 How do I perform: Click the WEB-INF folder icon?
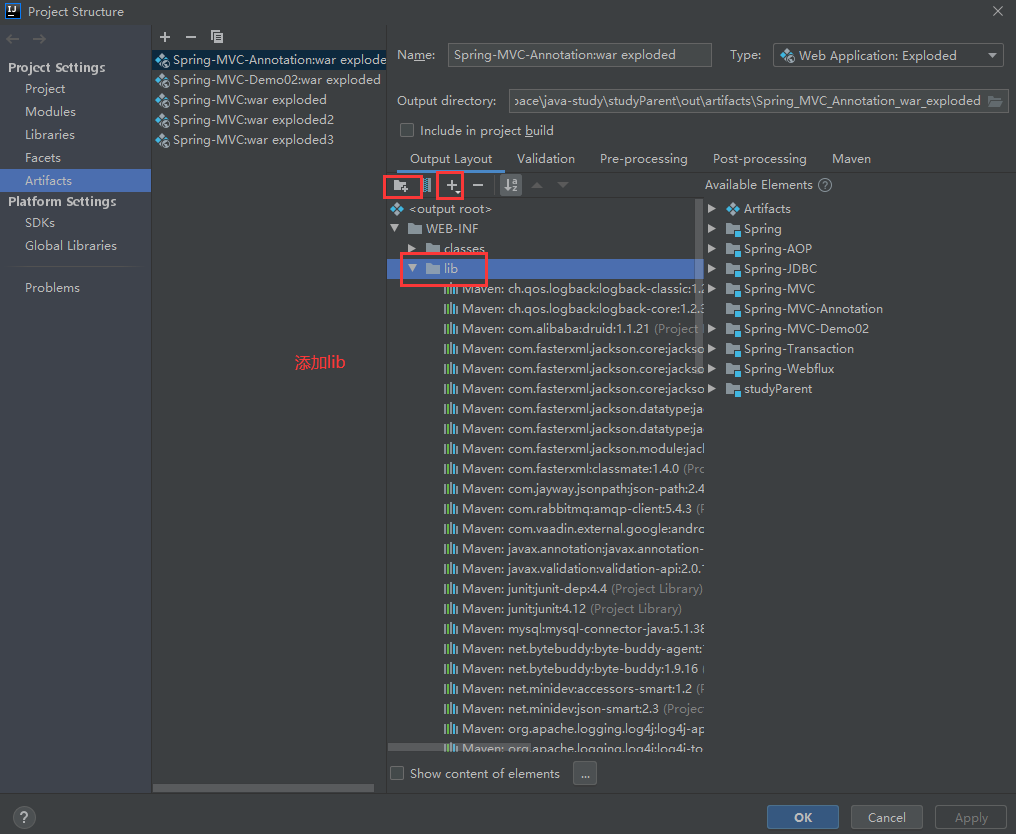point(415,229)
